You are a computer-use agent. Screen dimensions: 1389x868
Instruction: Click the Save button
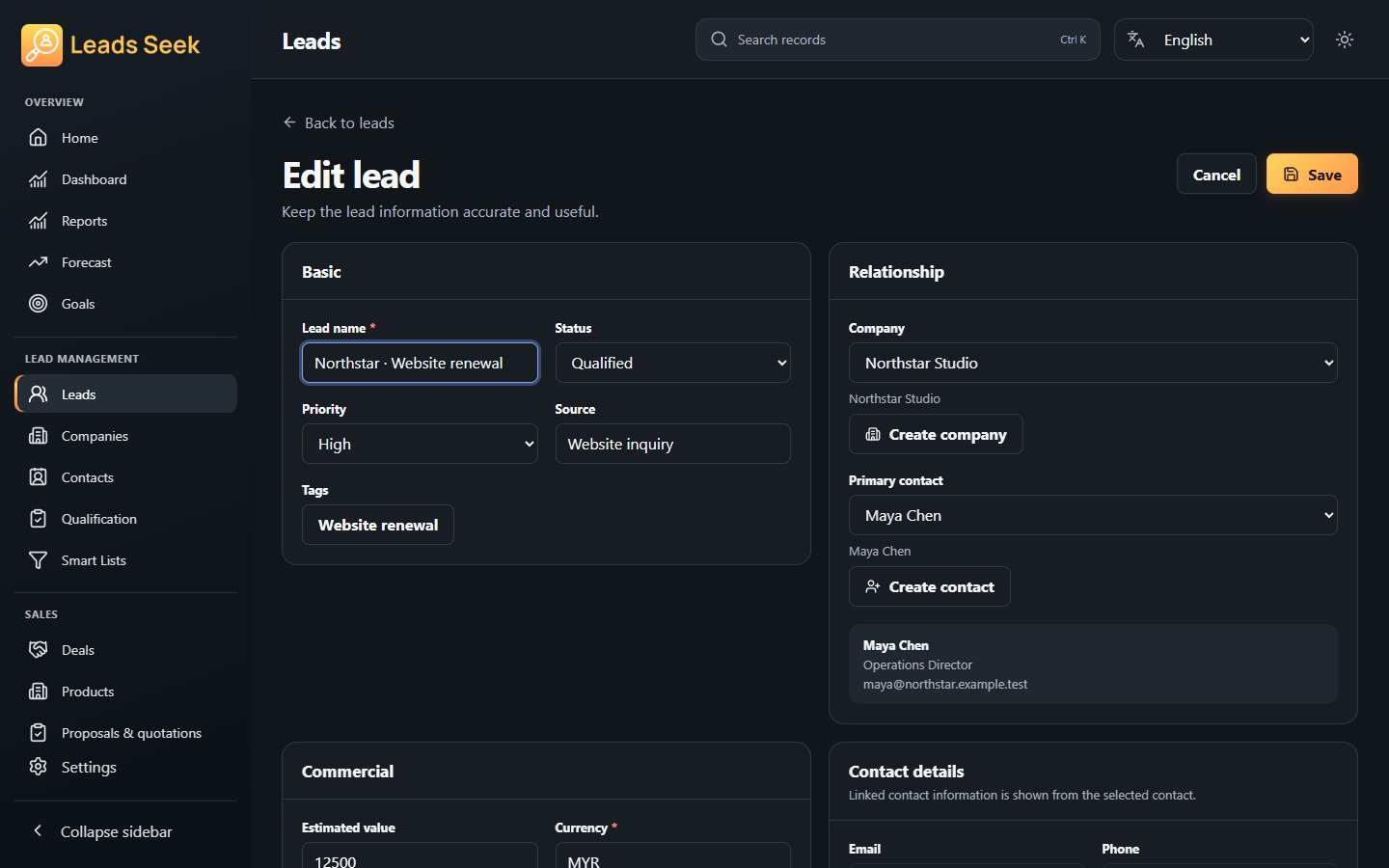[x=1312, y=175]
